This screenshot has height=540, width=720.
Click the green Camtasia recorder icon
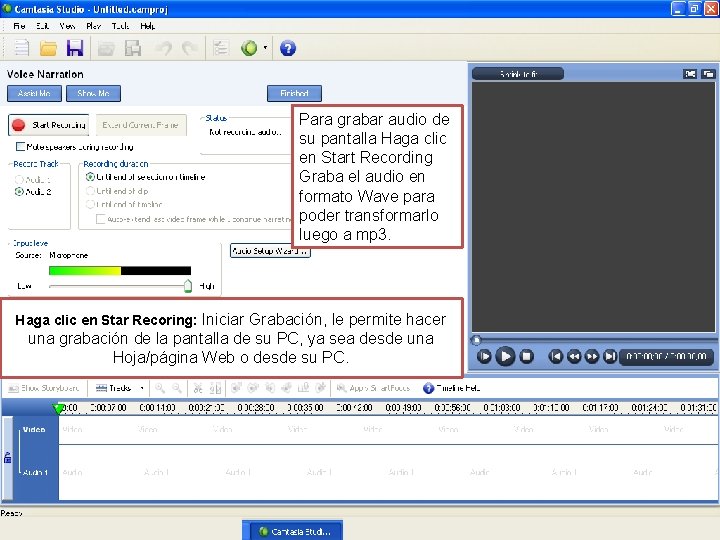(249, 48)
